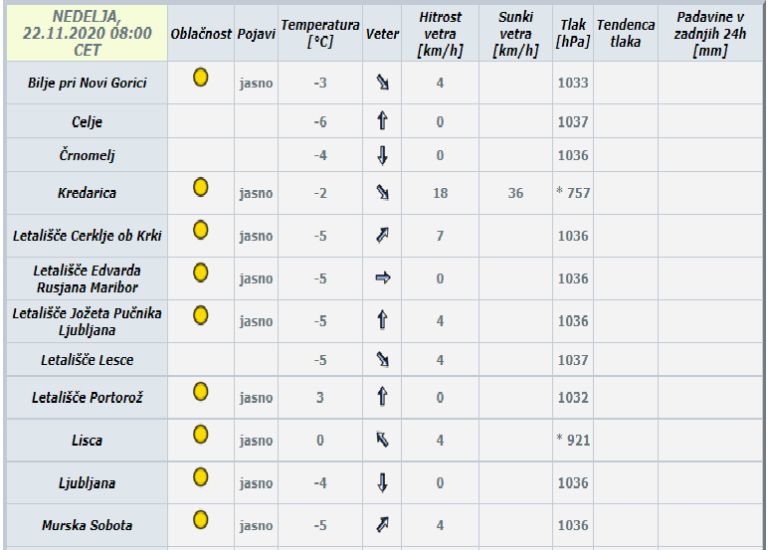Image resolution: width=768 pixels, height=550 pixels.
Task: Click sun icon for Letališče Jožeta Pučnika Ljubljana
Action: pos(200,315)
